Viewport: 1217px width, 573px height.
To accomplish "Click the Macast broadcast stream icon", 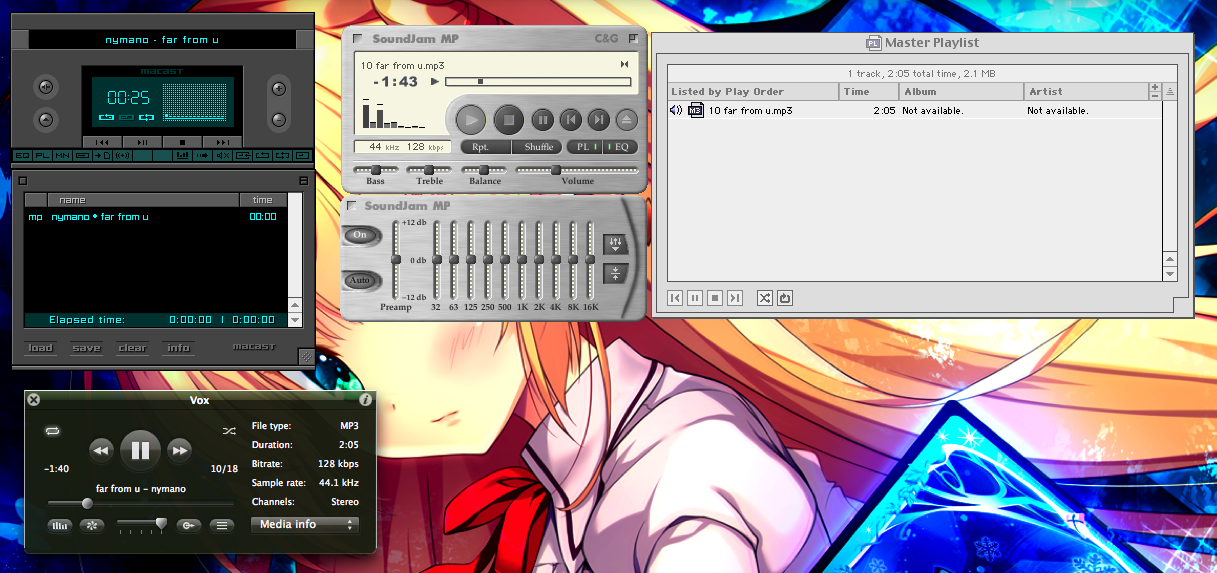I will [122, 155].
